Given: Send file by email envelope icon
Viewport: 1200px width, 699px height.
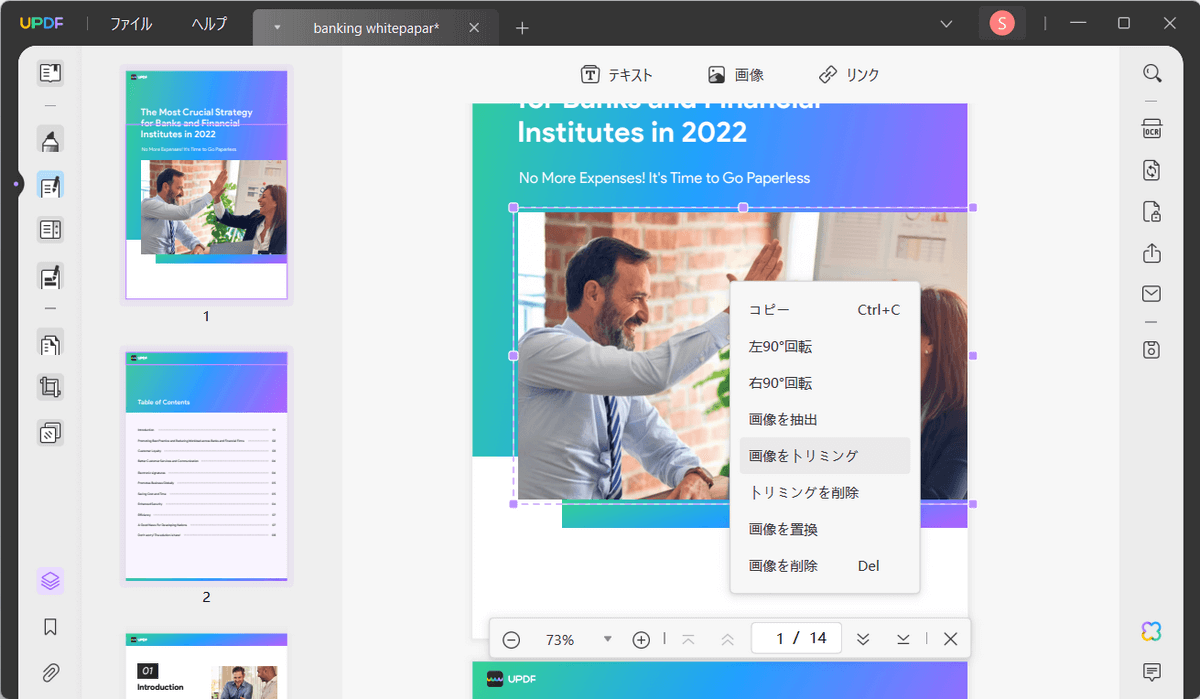Looking at the screenshot, I should pos(1152,294).
